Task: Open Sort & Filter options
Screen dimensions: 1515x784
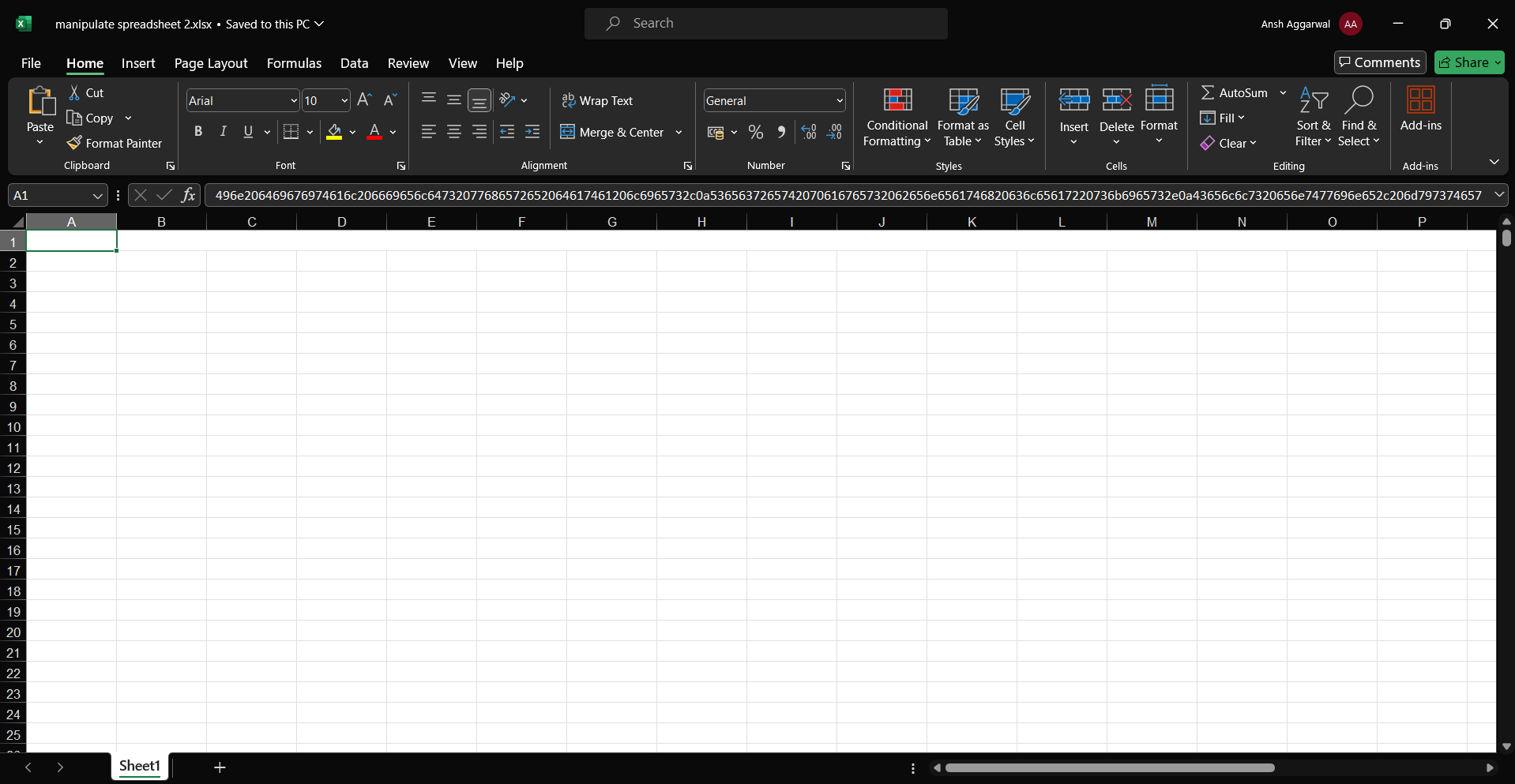Action: tap(1313, 117)
